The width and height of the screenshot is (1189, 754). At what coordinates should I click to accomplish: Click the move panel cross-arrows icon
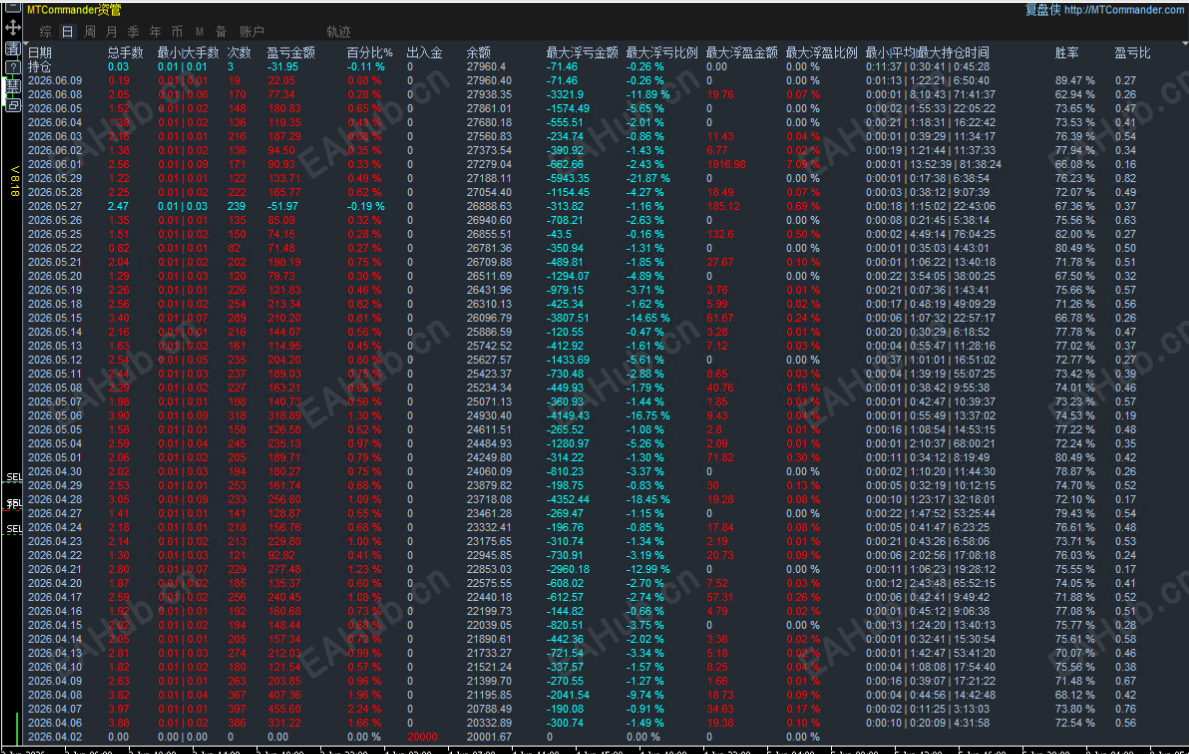pos(12,29)
